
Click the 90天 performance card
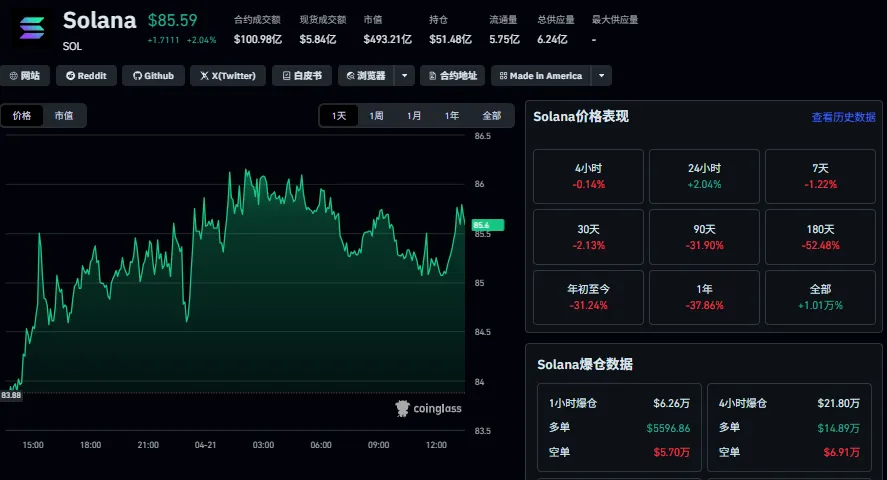(x=704, y=237)
